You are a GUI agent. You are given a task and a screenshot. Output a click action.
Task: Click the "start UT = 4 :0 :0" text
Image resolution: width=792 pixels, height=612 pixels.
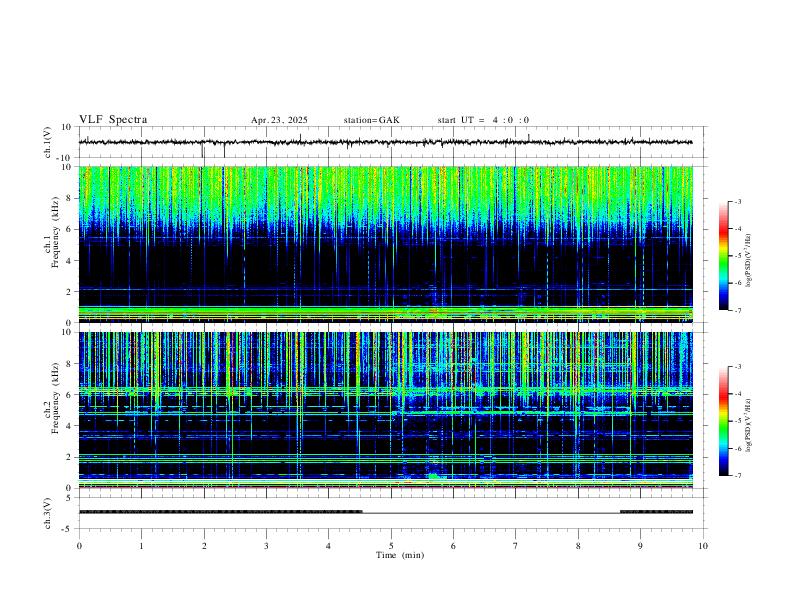483,120
